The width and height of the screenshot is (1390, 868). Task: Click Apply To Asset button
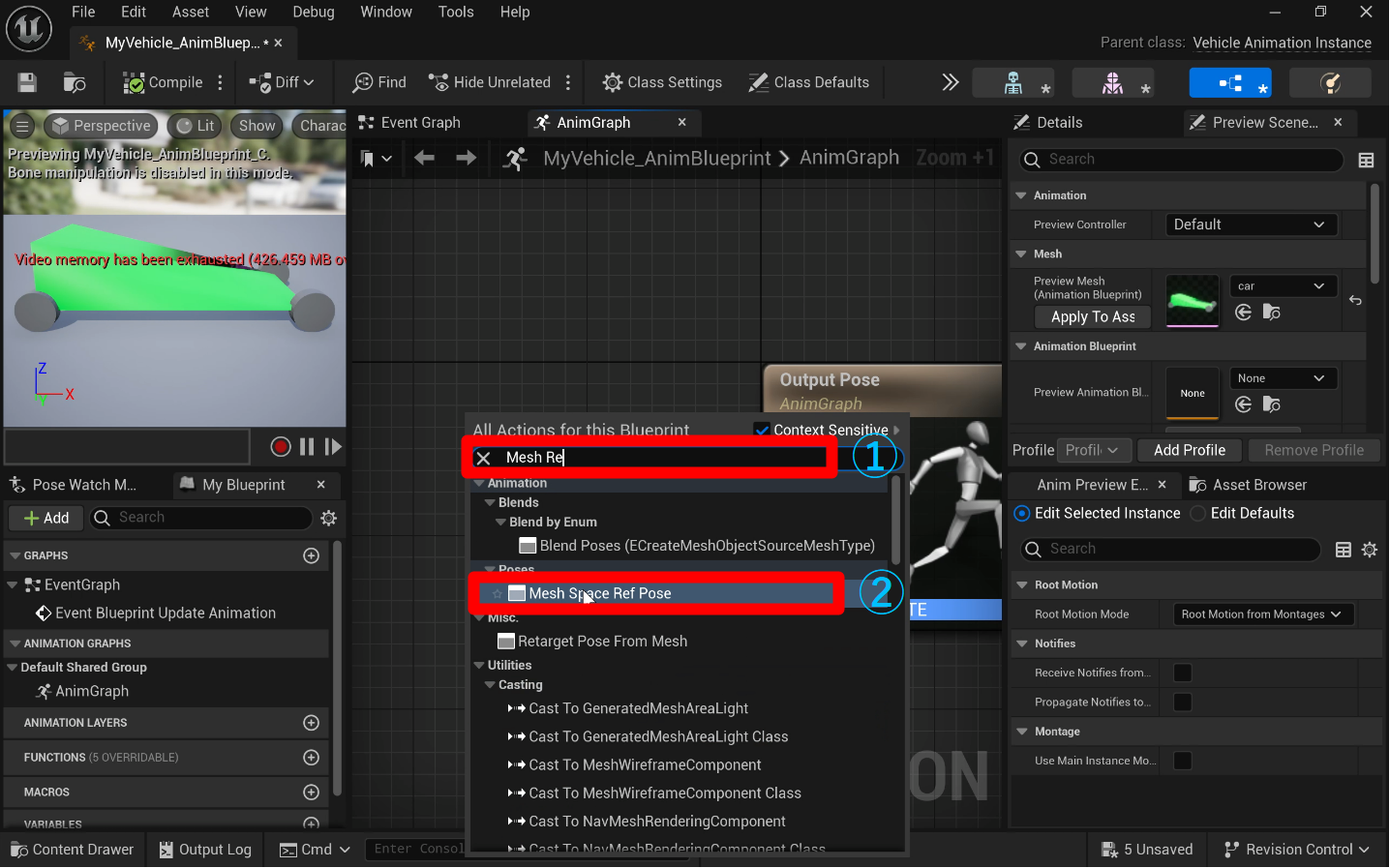click(1093, 317)
